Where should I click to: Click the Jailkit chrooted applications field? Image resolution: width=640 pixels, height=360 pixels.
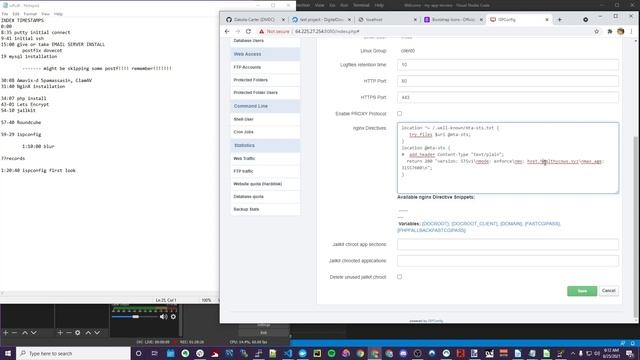[x=508, y=261]
